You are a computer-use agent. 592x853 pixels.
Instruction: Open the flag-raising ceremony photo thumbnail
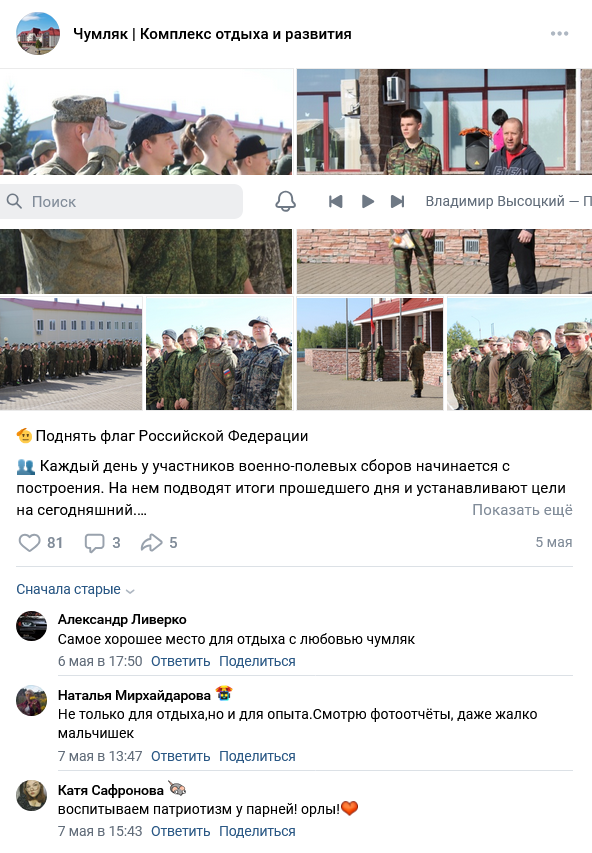coord(370,354)
